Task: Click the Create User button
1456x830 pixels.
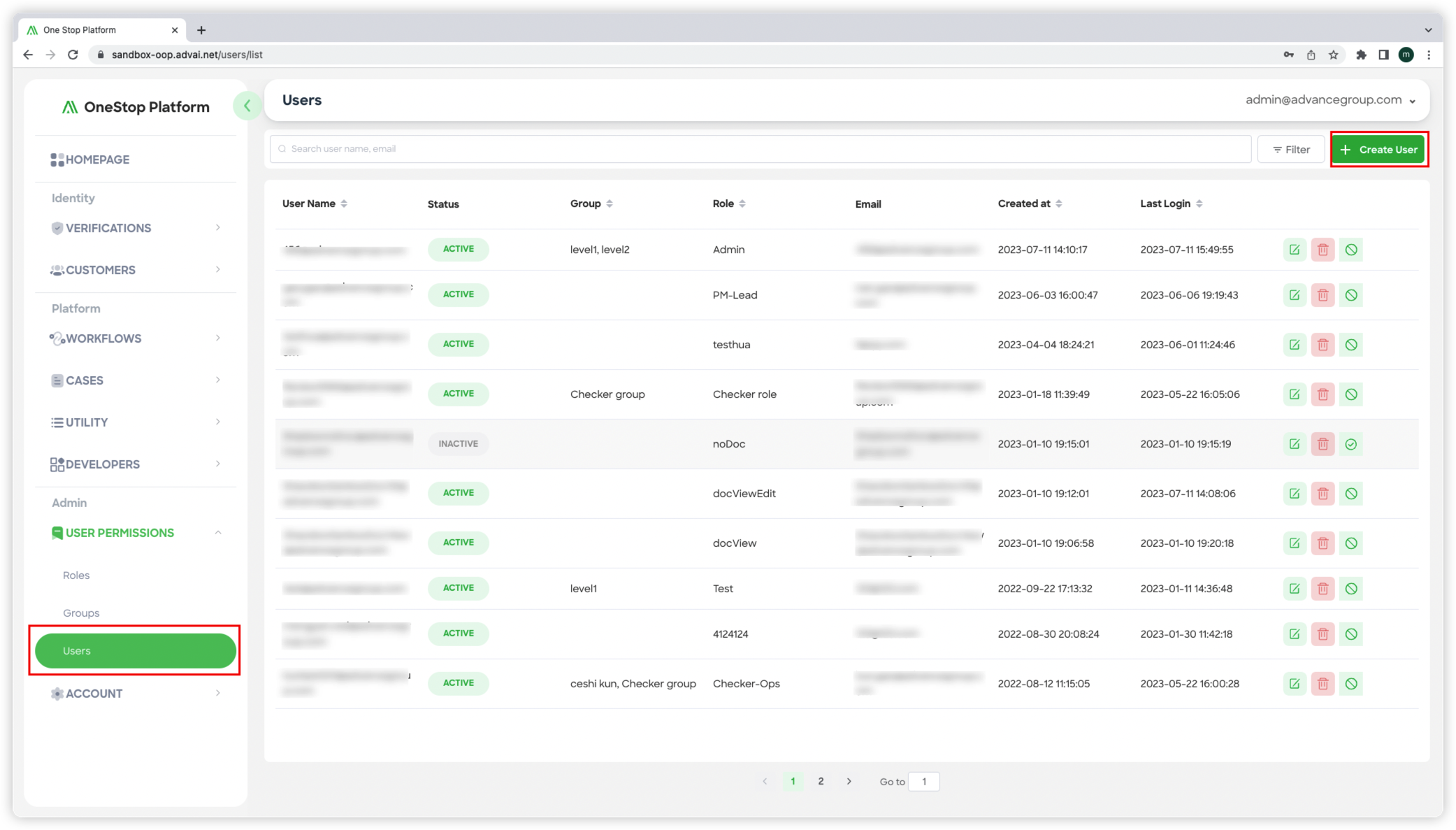Action: (x=1378, y=150)
